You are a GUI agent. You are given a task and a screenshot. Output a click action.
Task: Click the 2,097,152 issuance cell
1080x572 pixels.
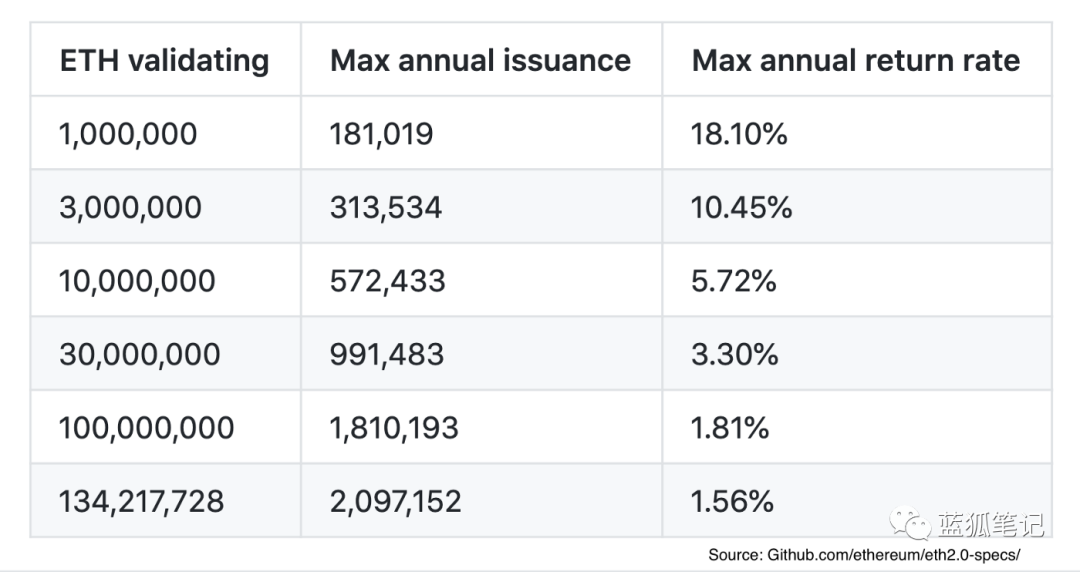point(395,501)
